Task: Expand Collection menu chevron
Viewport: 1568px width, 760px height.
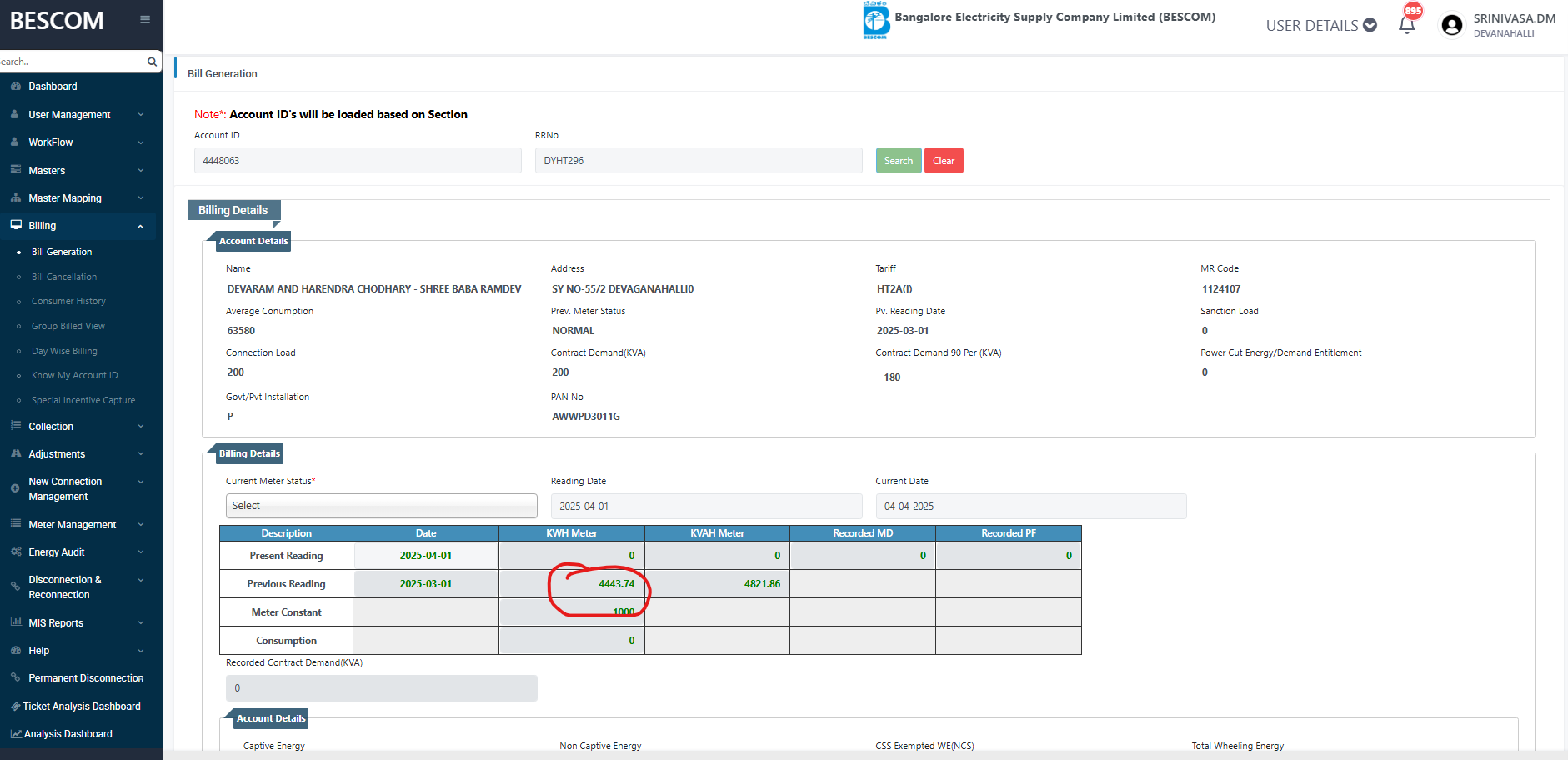Action: [141, 426]
